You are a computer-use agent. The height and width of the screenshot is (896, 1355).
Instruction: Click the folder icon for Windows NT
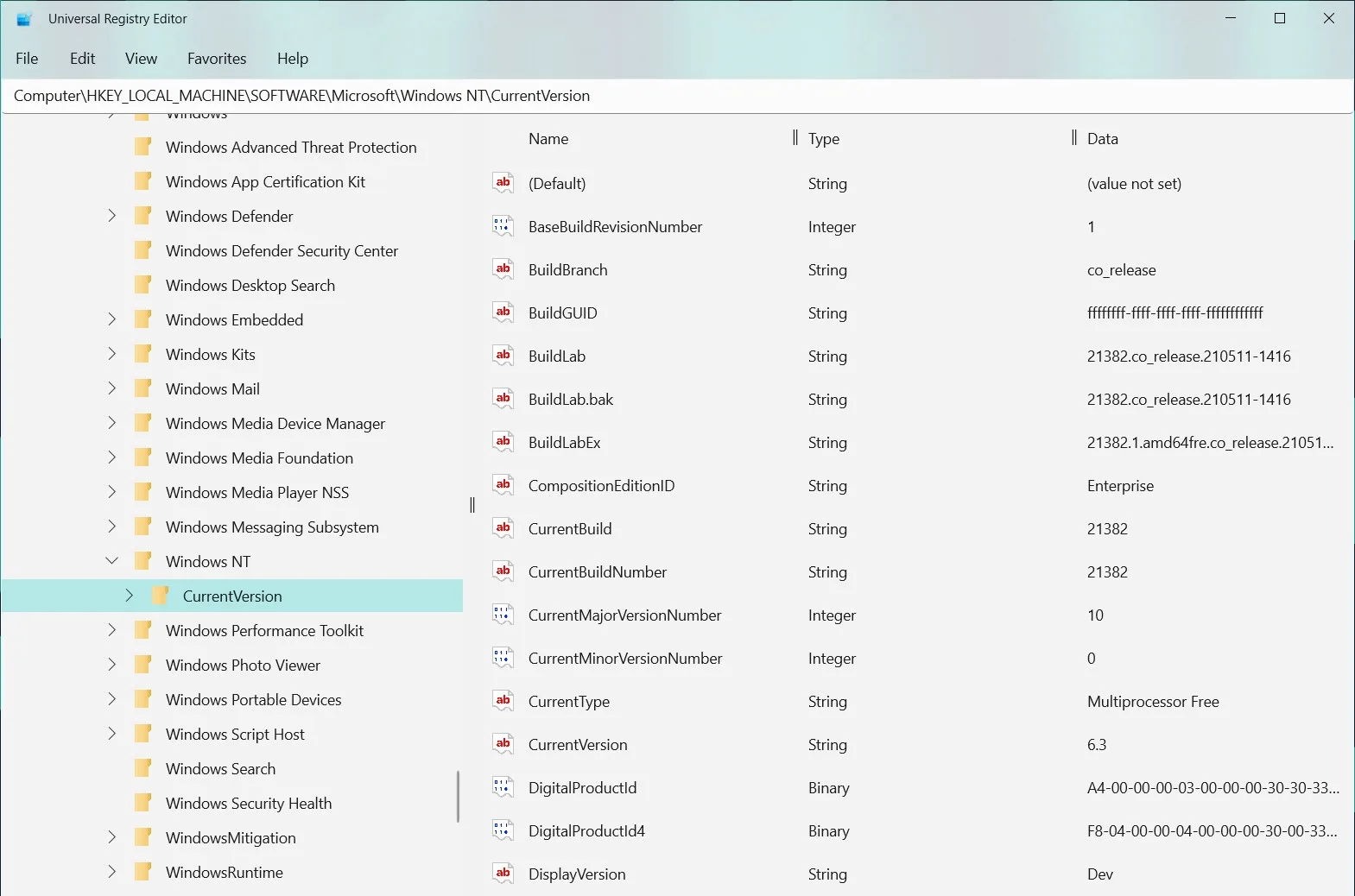tap(143, 561)
